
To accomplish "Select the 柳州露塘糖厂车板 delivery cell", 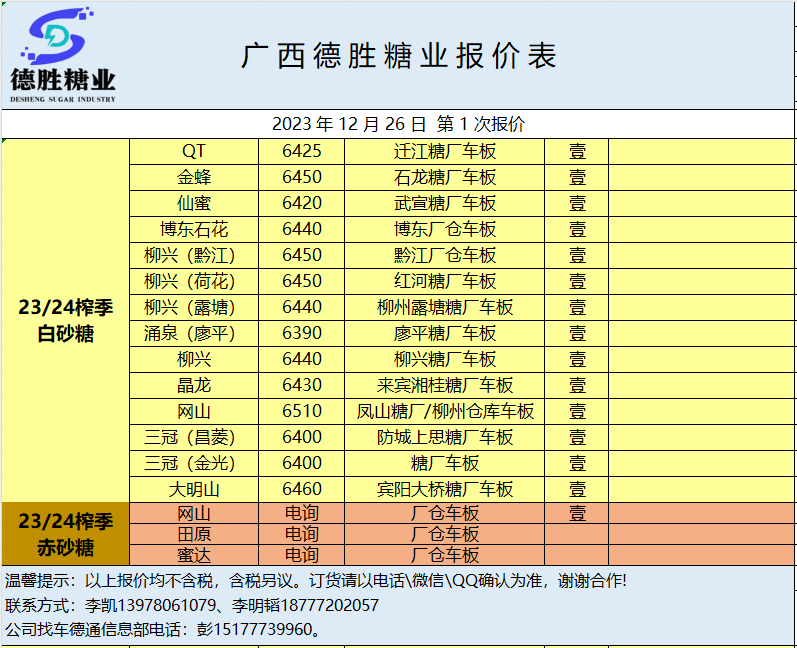I will (x=445, y=308).
